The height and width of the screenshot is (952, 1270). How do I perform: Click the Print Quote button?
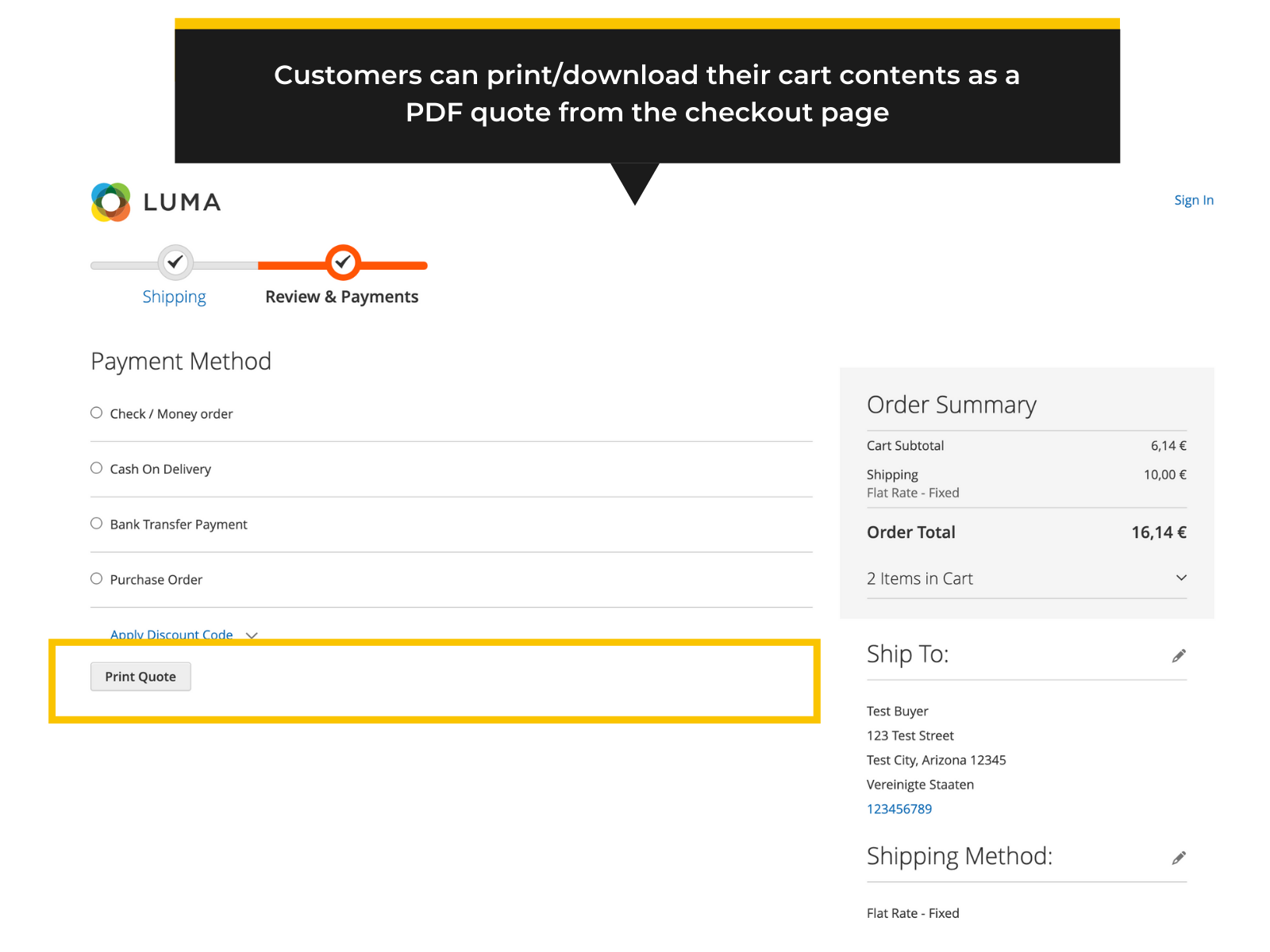pyautogui.click(x=140, y=676)
